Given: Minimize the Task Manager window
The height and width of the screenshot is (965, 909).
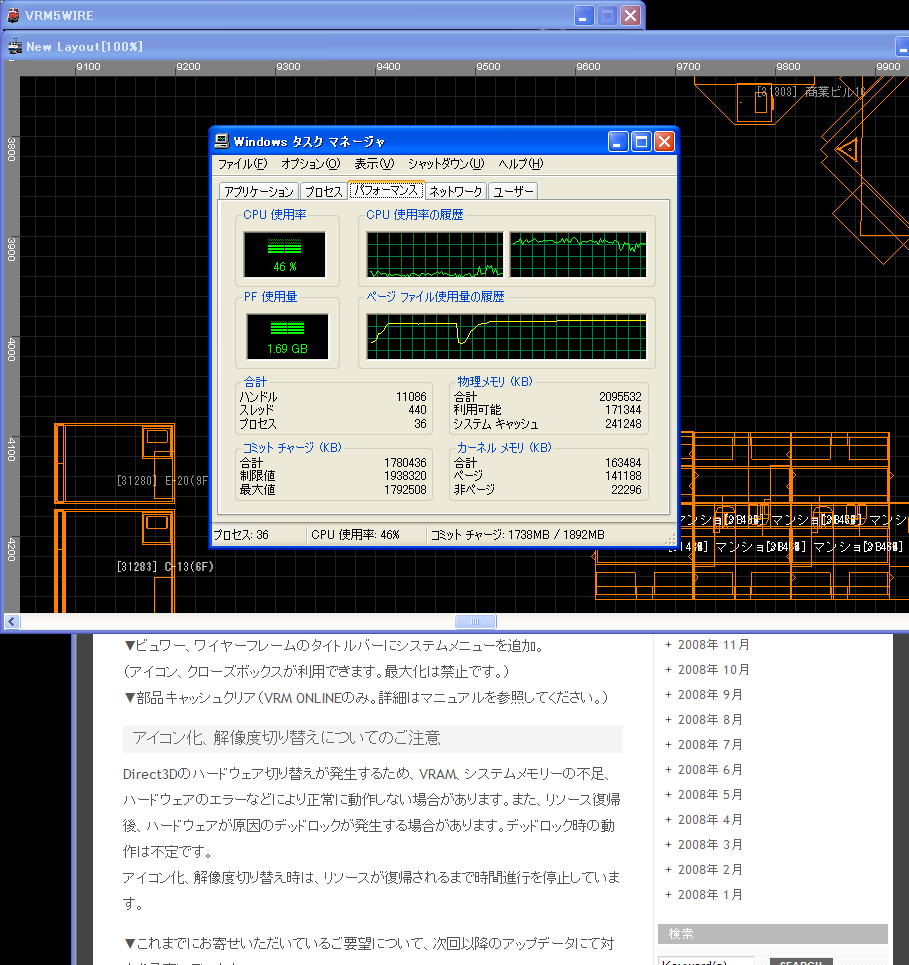Looking at the screenshot, I should pos(617,142).
